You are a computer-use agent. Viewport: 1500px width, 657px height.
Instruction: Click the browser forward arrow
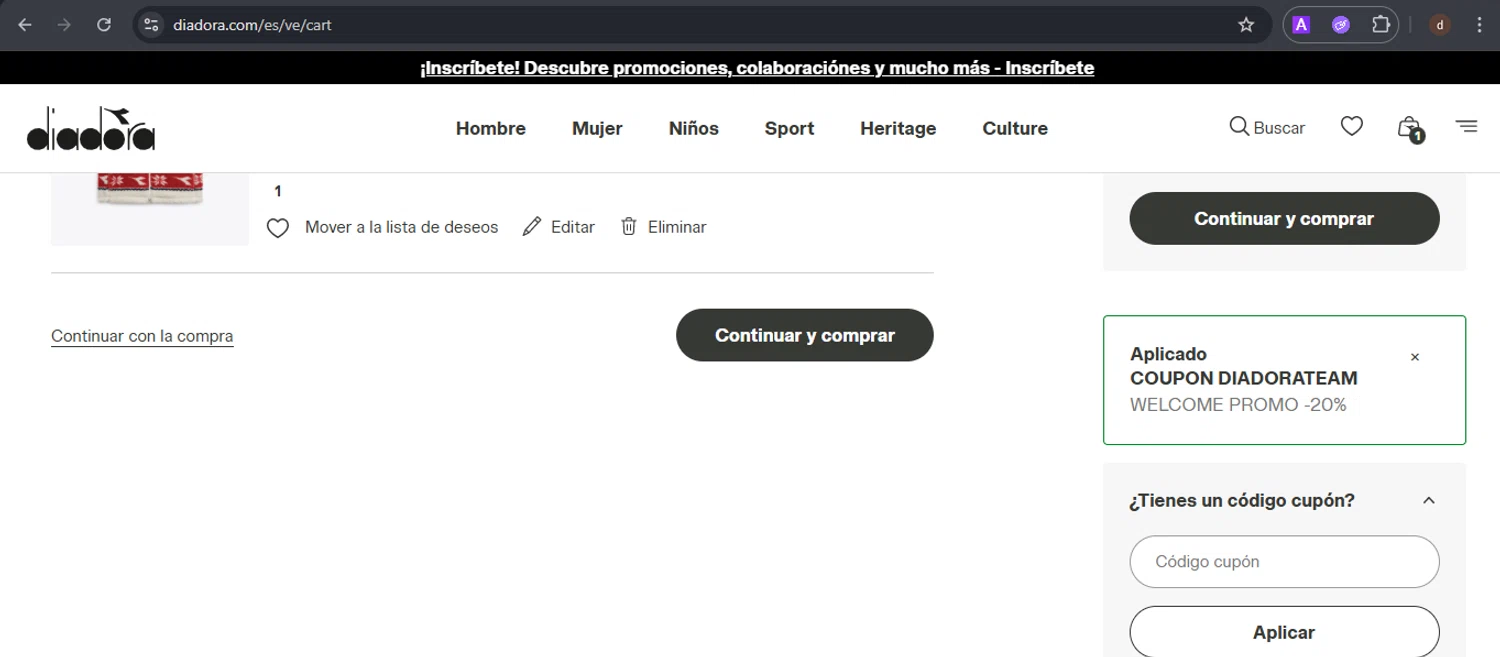point(64,25)
